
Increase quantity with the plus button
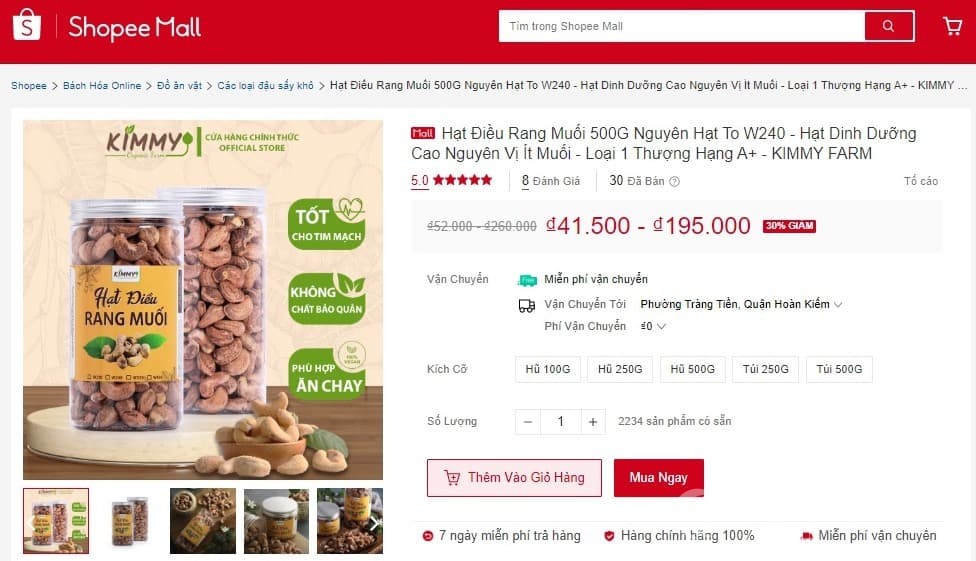point(593,422)
